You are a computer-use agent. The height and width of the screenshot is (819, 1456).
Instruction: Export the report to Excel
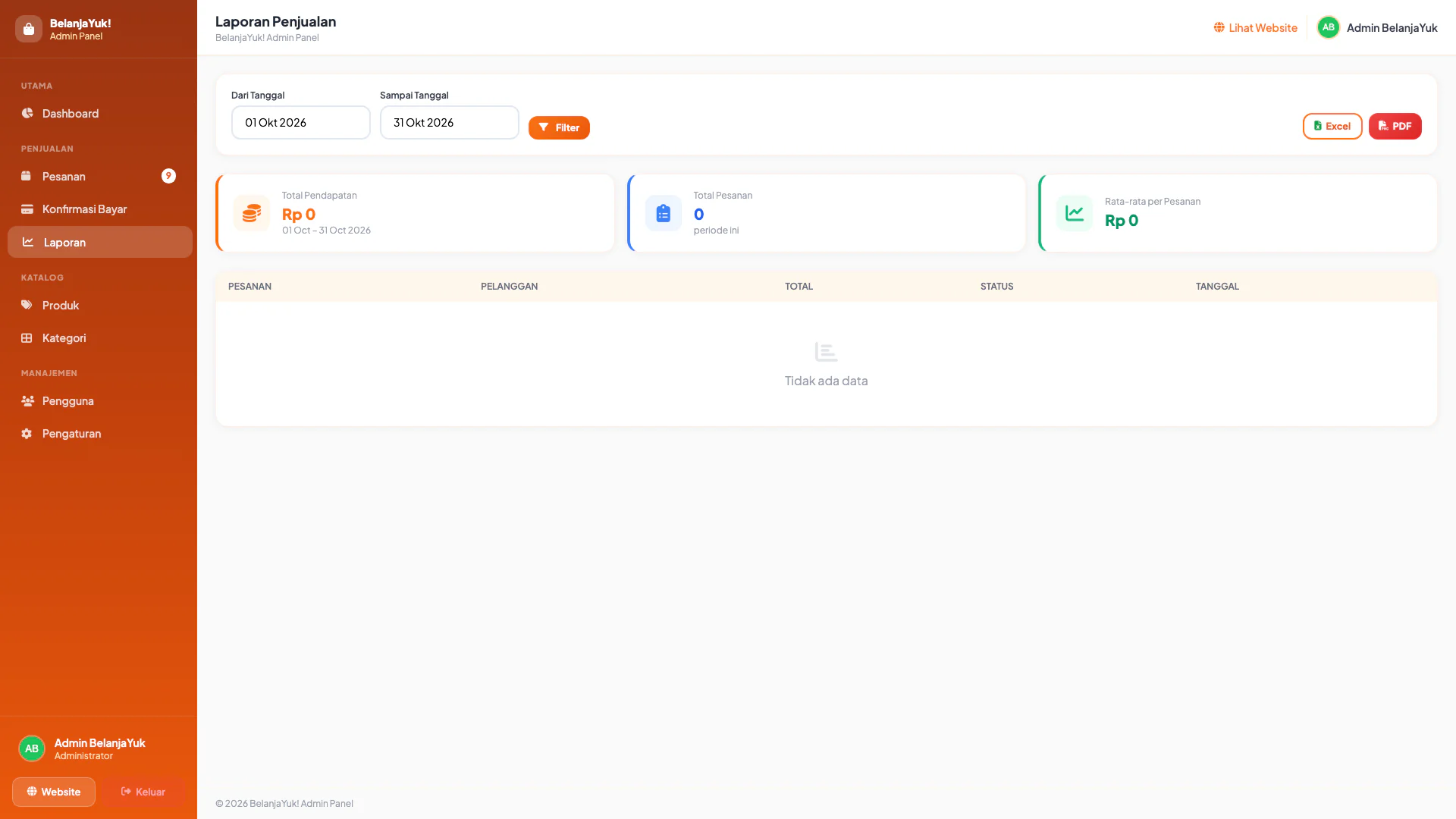pyautogui.click(x=1332, y=126)
